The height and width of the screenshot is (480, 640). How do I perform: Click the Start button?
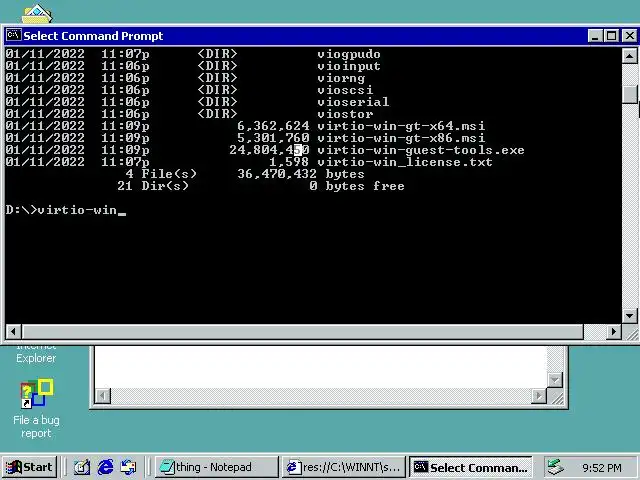29,467
